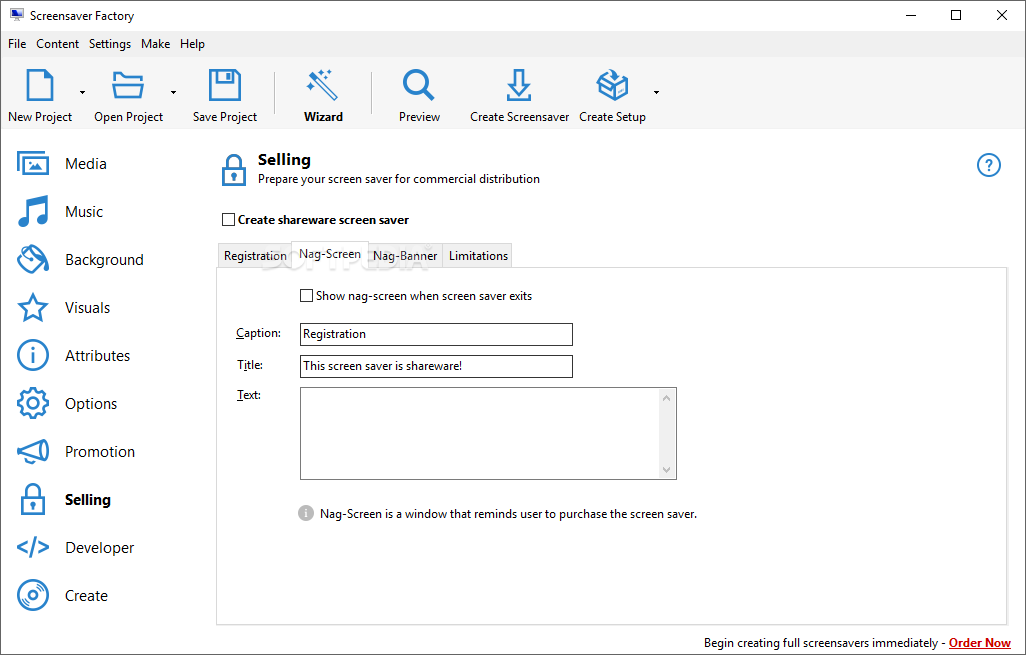Click the Create Screensaver download icon

(519, 85)
